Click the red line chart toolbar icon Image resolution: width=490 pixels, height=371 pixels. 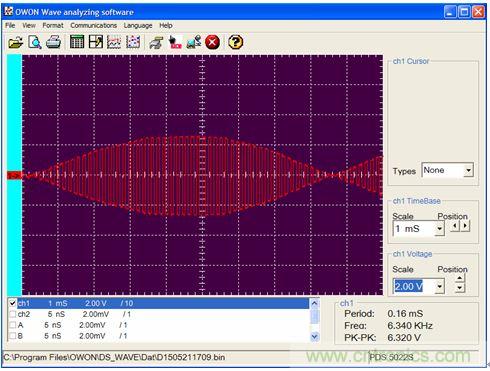point(114,42)
